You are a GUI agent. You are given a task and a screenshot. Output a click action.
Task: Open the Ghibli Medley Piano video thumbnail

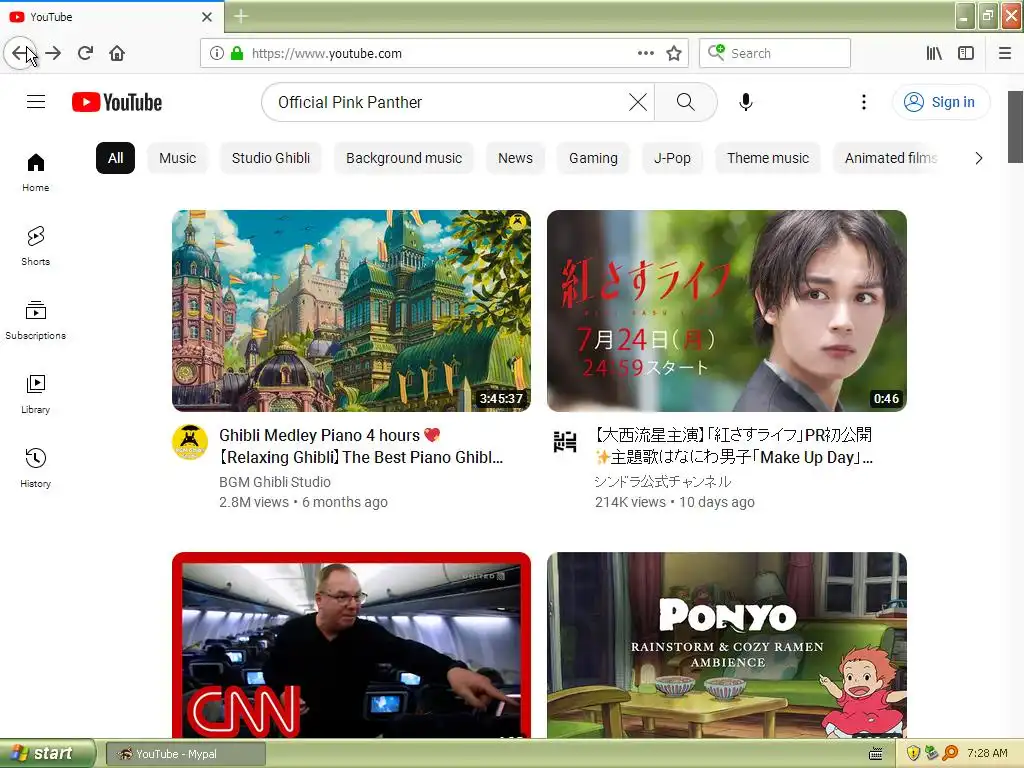click(x=351, y=311)
